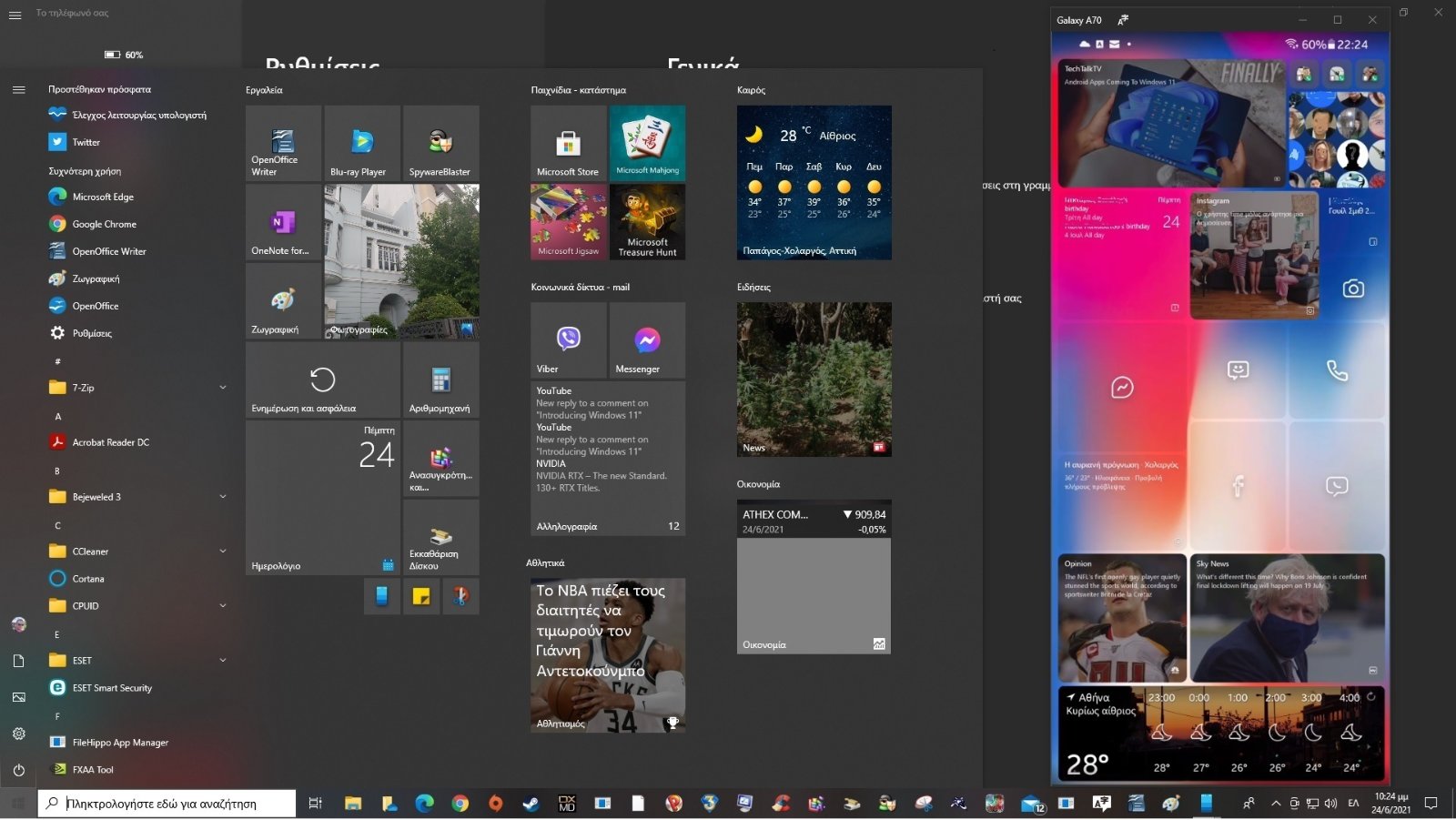The image size is (1456, 820).
Task: Open the small Sticky Notes tile
Action: click(x=421, y=596)
